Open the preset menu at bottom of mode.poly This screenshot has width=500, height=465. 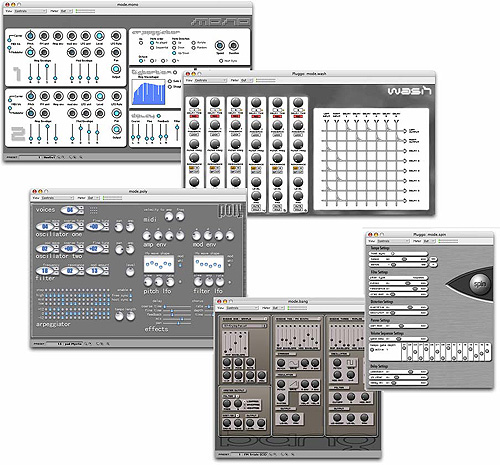click(x=64, y=343)
